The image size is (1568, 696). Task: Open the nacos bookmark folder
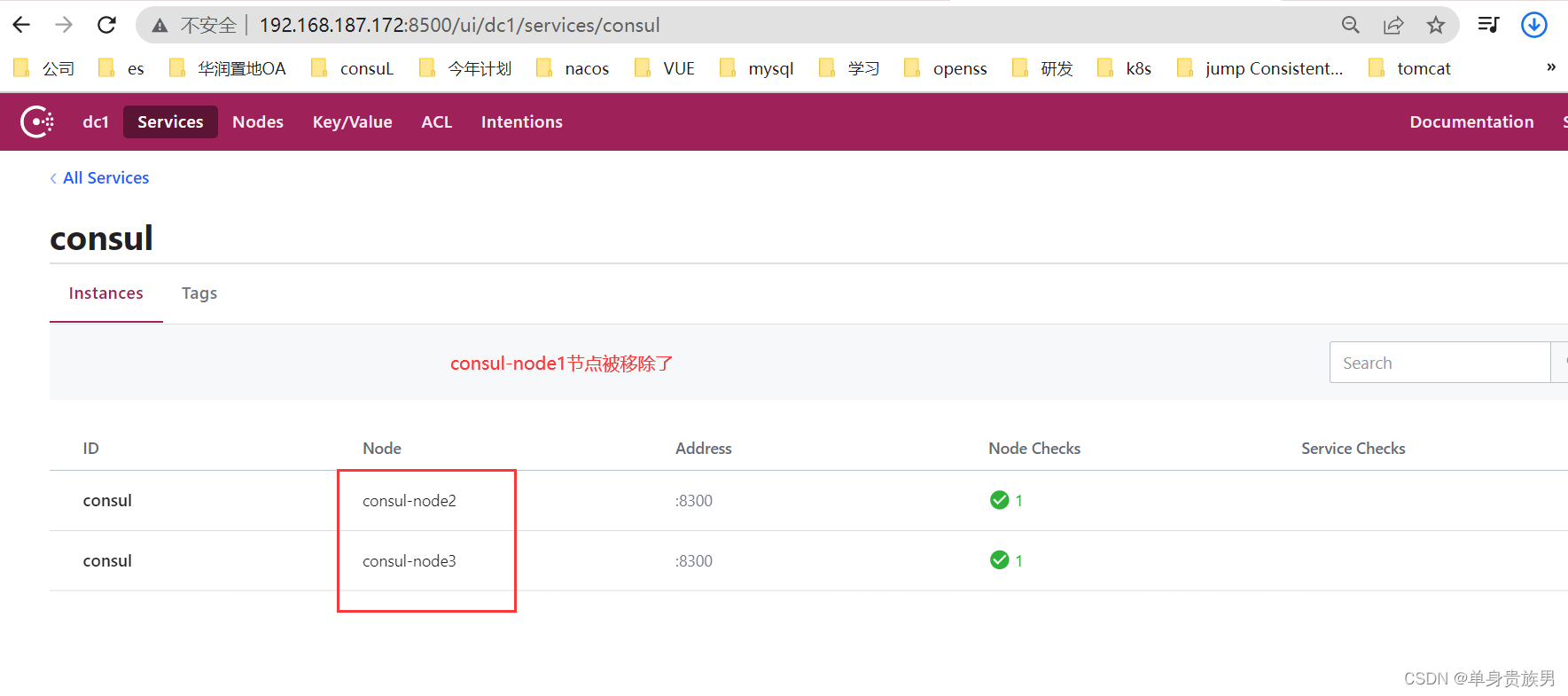pyautogui.click(x=573, y=68)
